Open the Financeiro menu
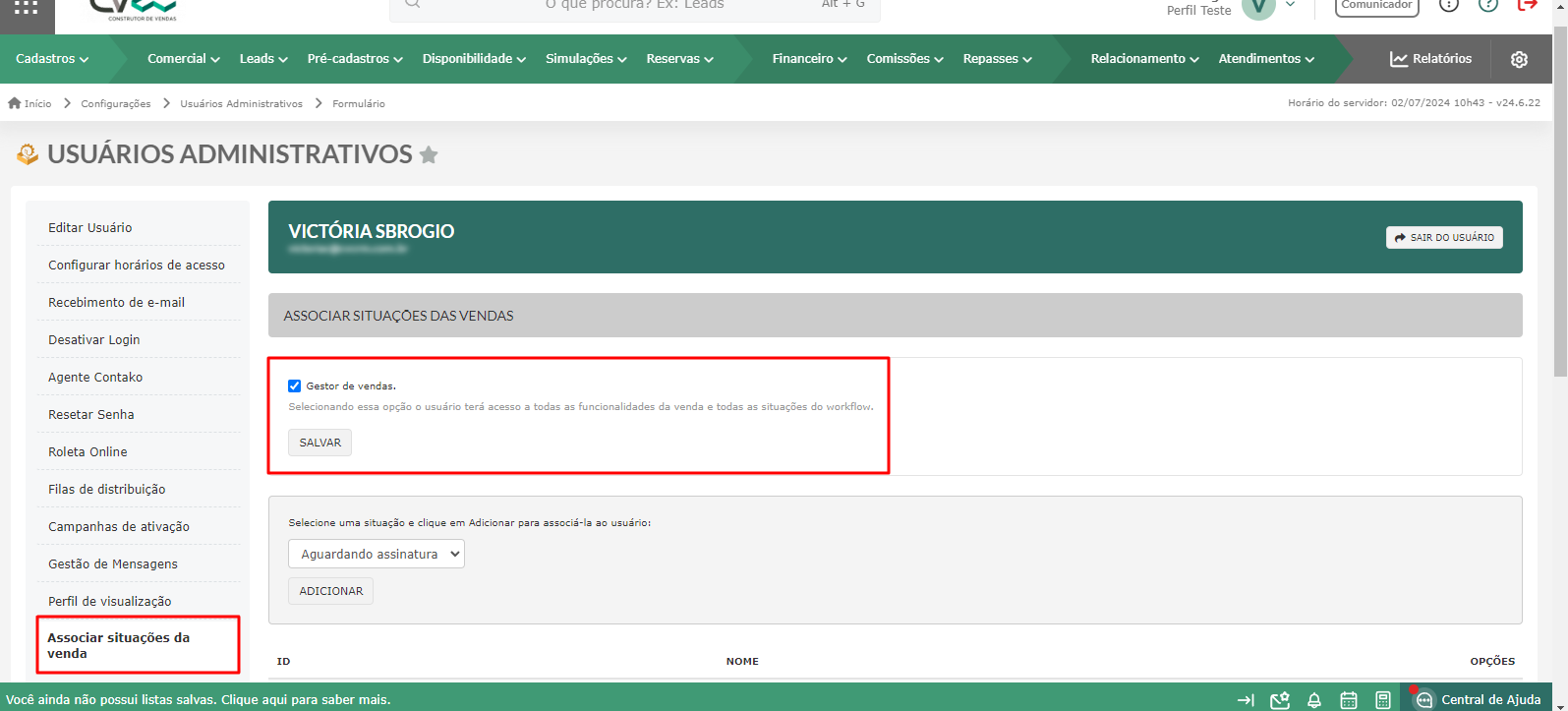 tap(809, 59)
